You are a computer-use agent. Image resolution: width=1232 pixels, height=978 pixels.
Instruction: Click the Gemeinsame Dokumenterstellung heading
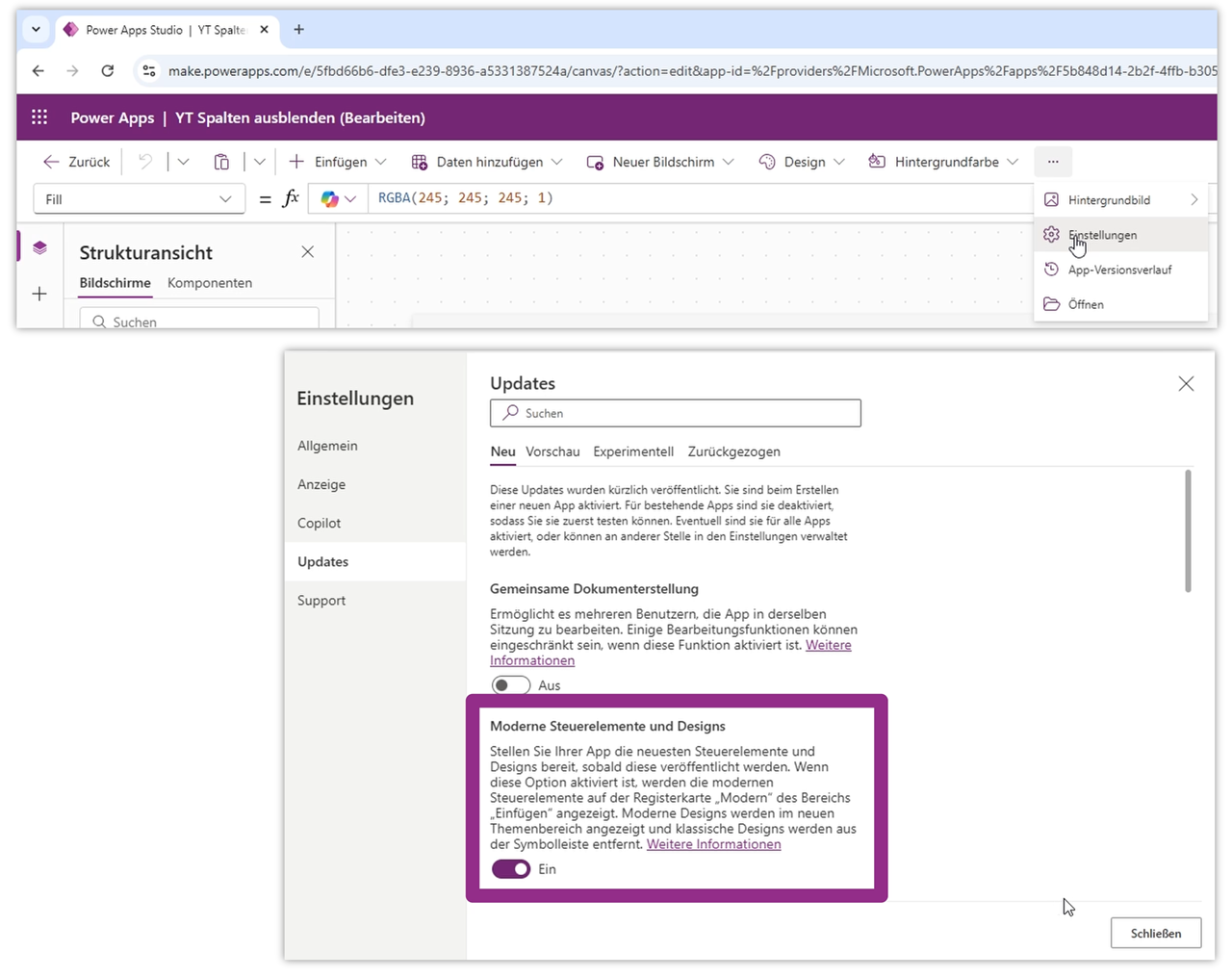594,588
